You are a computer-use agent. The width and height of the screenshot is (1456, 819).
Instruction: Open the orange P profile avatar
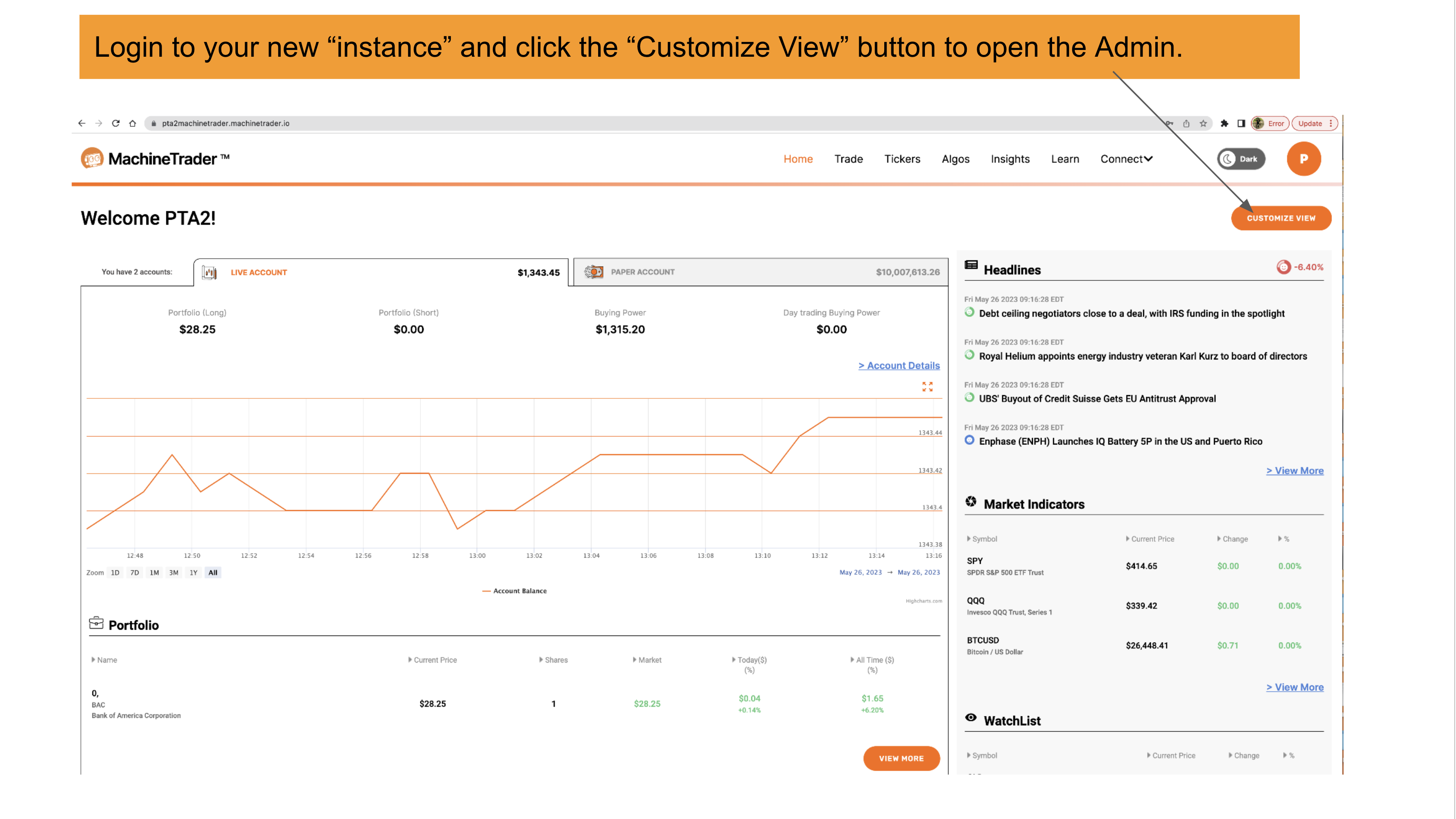click(x=1303, y=159)
